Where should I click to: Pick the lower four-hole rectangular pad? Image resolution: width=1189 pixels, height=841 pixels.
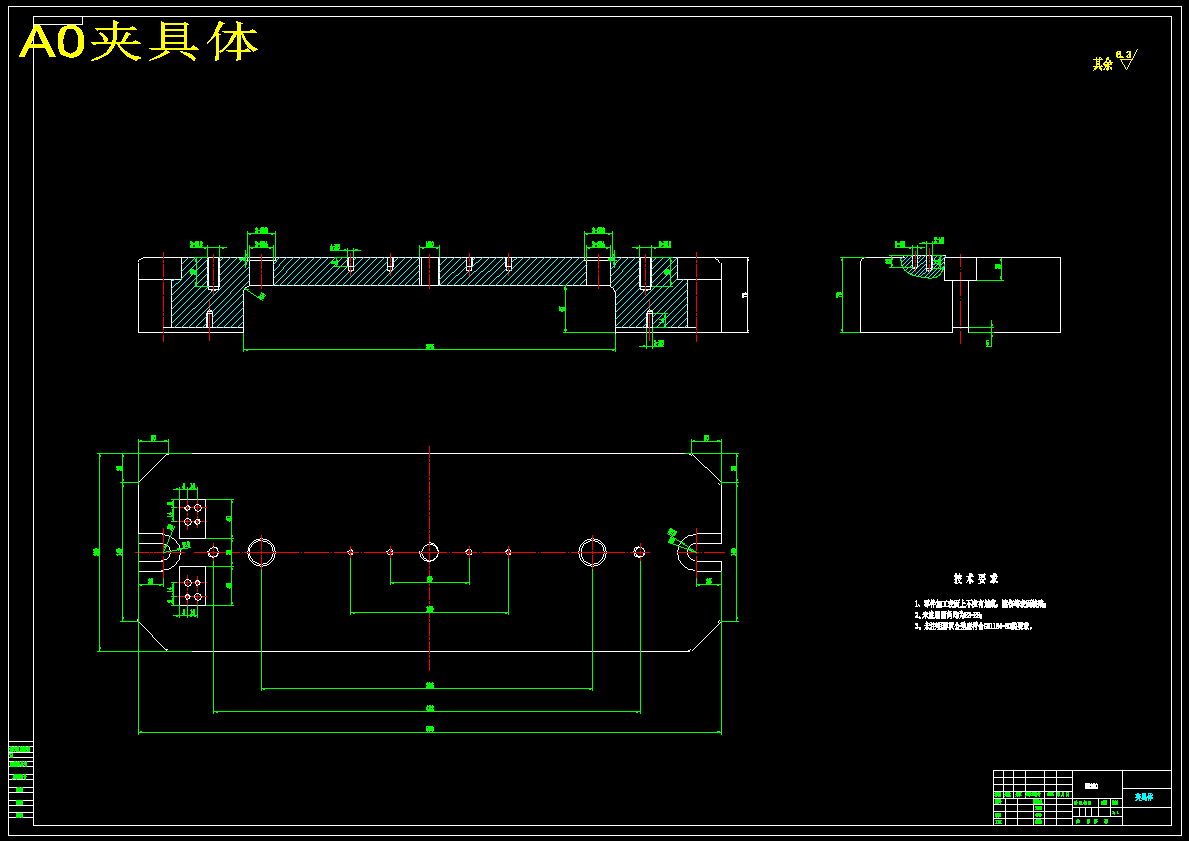pos(193,585)
